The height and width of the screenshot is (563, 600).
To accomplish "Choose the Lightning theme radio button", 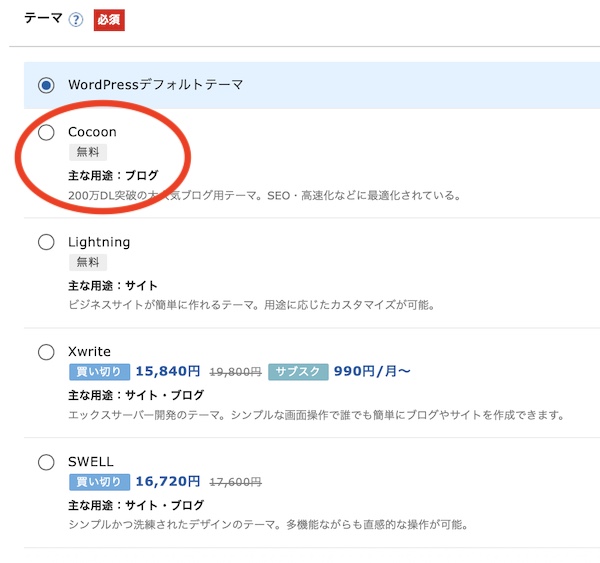I will click(x=46, y=242).
